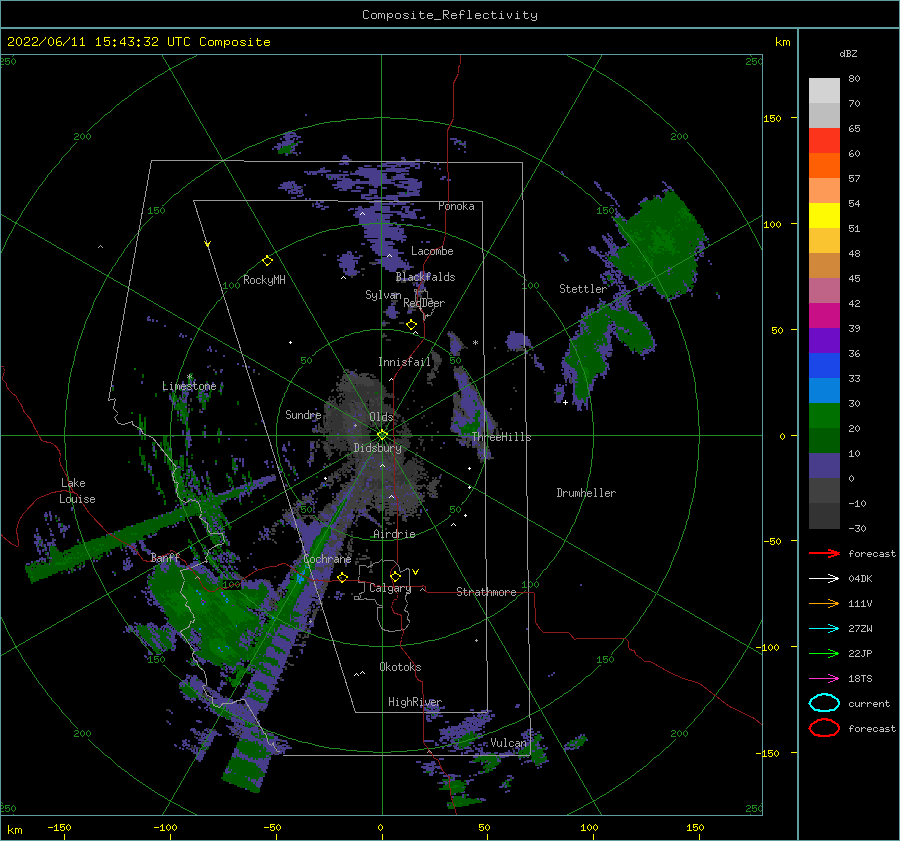Image resolution: width=900 pixels, height=841 pixels.
Task: Click the HighRiver label
Action: point(415,702)
